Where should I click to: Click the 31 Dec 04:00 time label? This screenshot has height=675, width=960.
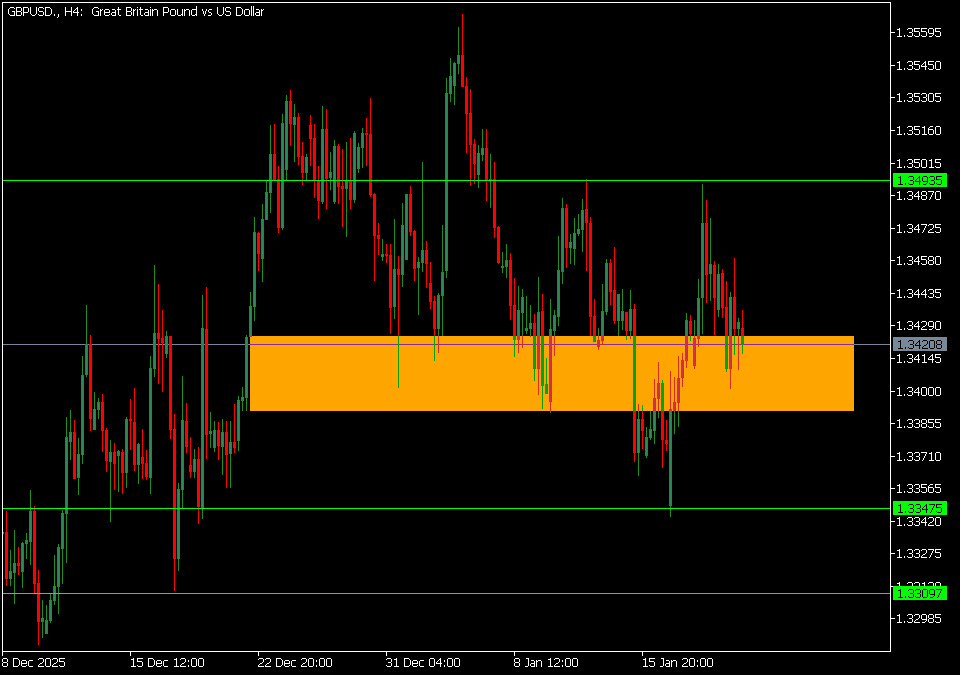423,662
